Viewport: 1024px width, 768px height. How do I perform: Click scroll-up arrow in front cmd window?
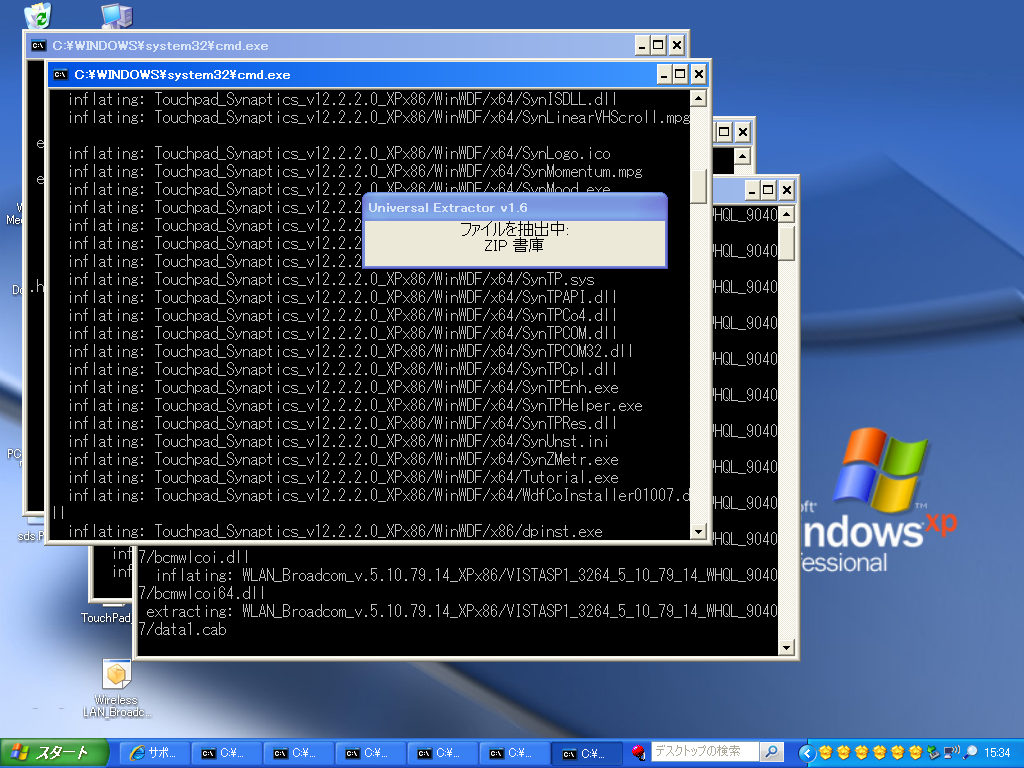coord(698,99)
